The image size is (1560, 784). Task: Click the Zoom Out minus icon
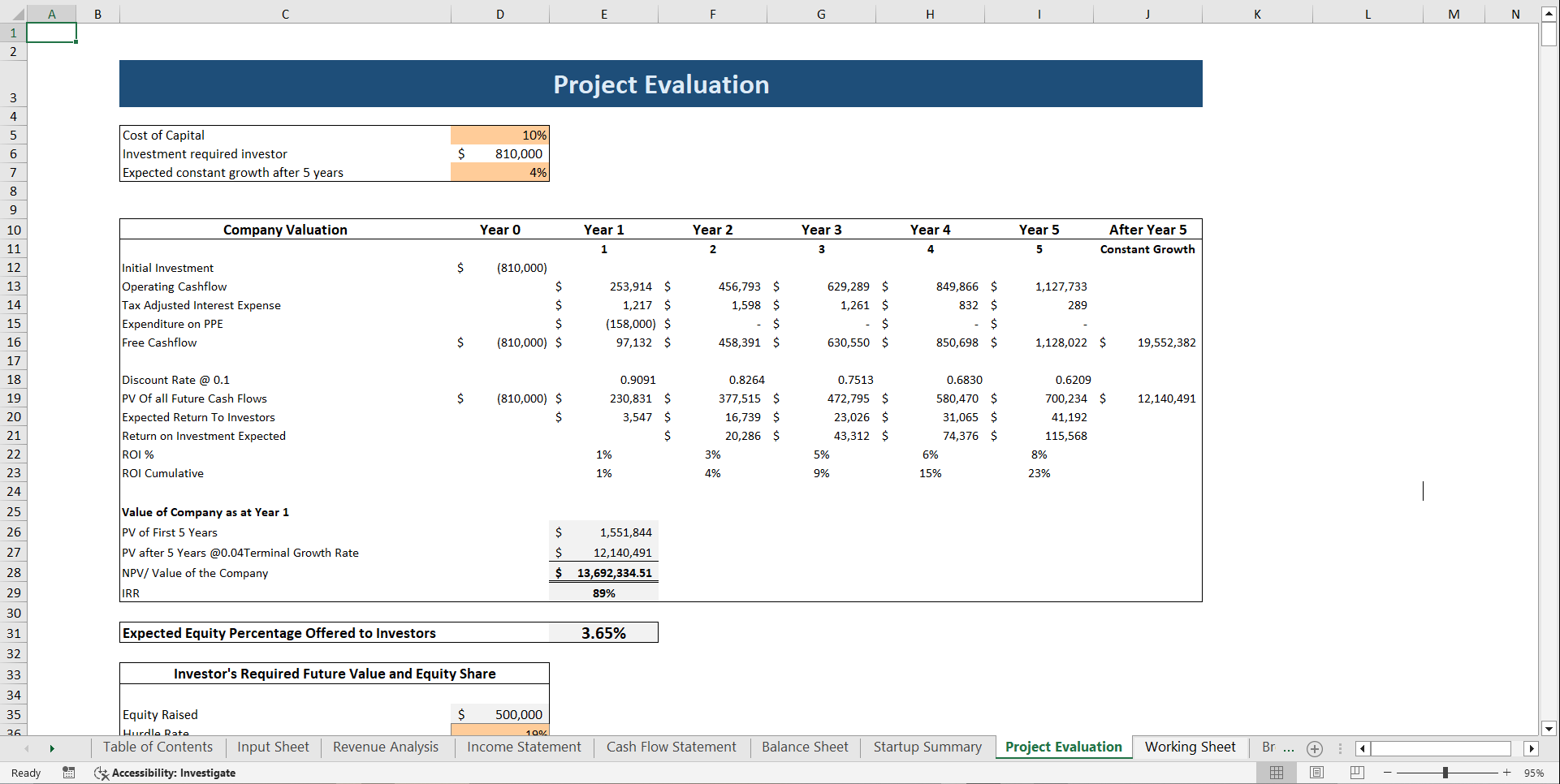[1385, 773]
